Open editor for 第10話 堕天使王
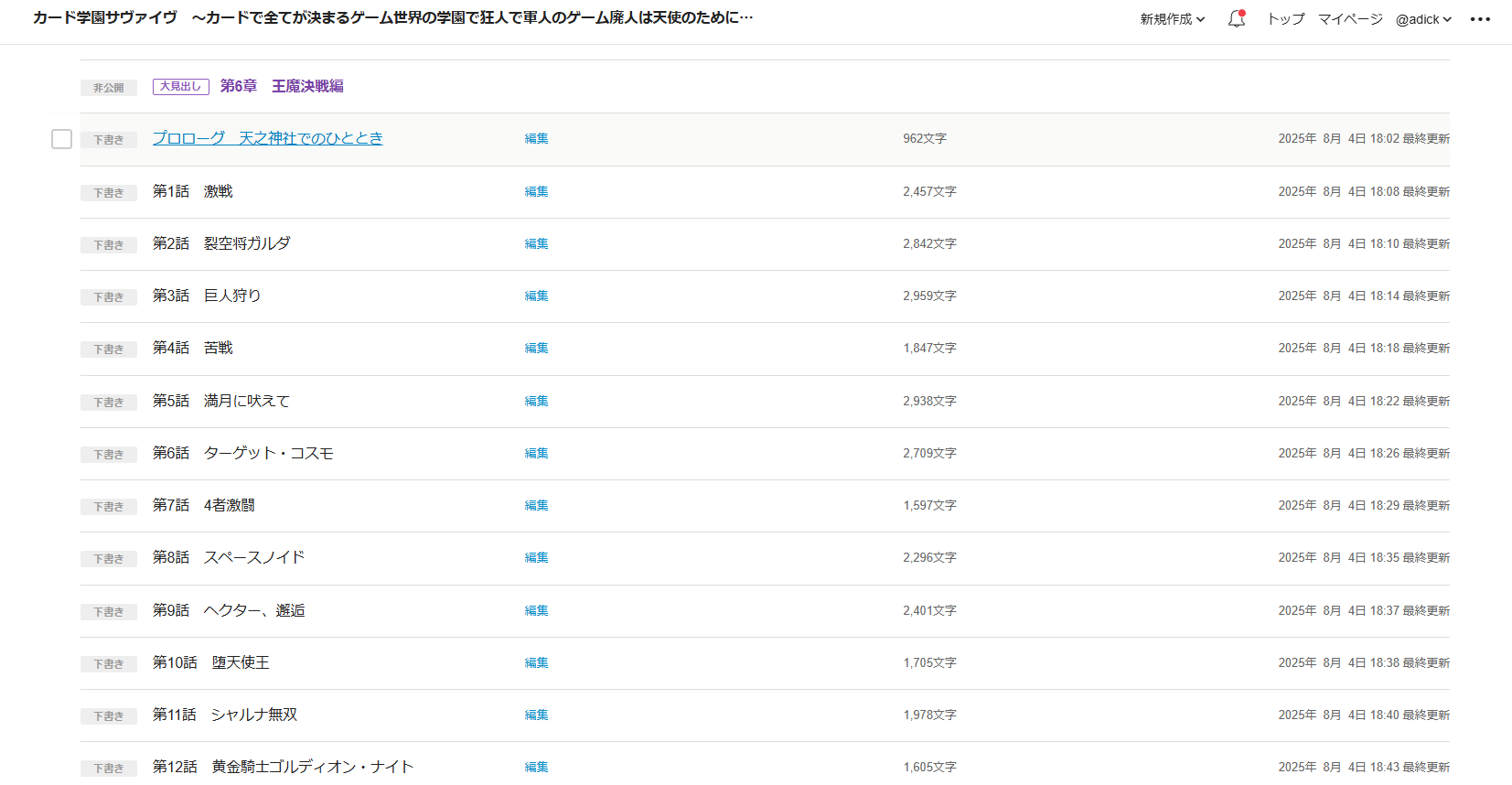Screen dimensions: 1512x785 click(x=536, y=662)
